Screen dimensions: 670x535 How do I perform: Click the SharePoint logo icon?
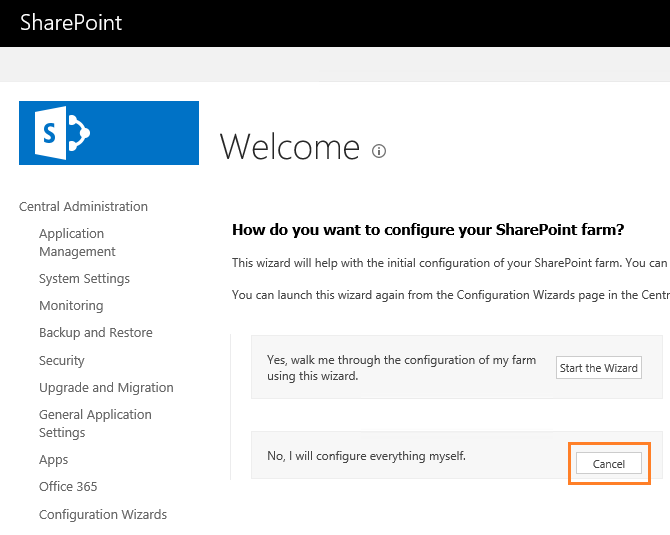click(109, 133)
